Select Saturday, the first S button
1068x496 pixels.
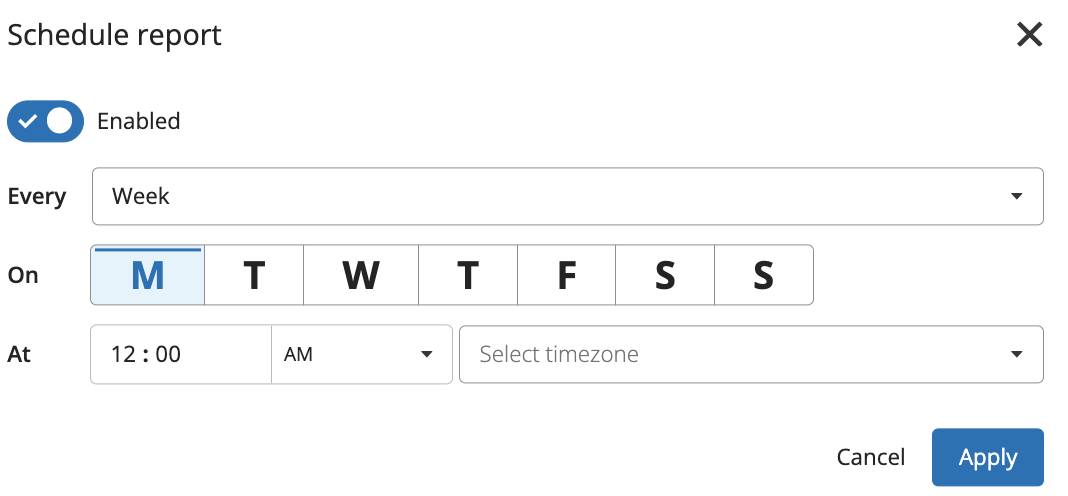665,275
